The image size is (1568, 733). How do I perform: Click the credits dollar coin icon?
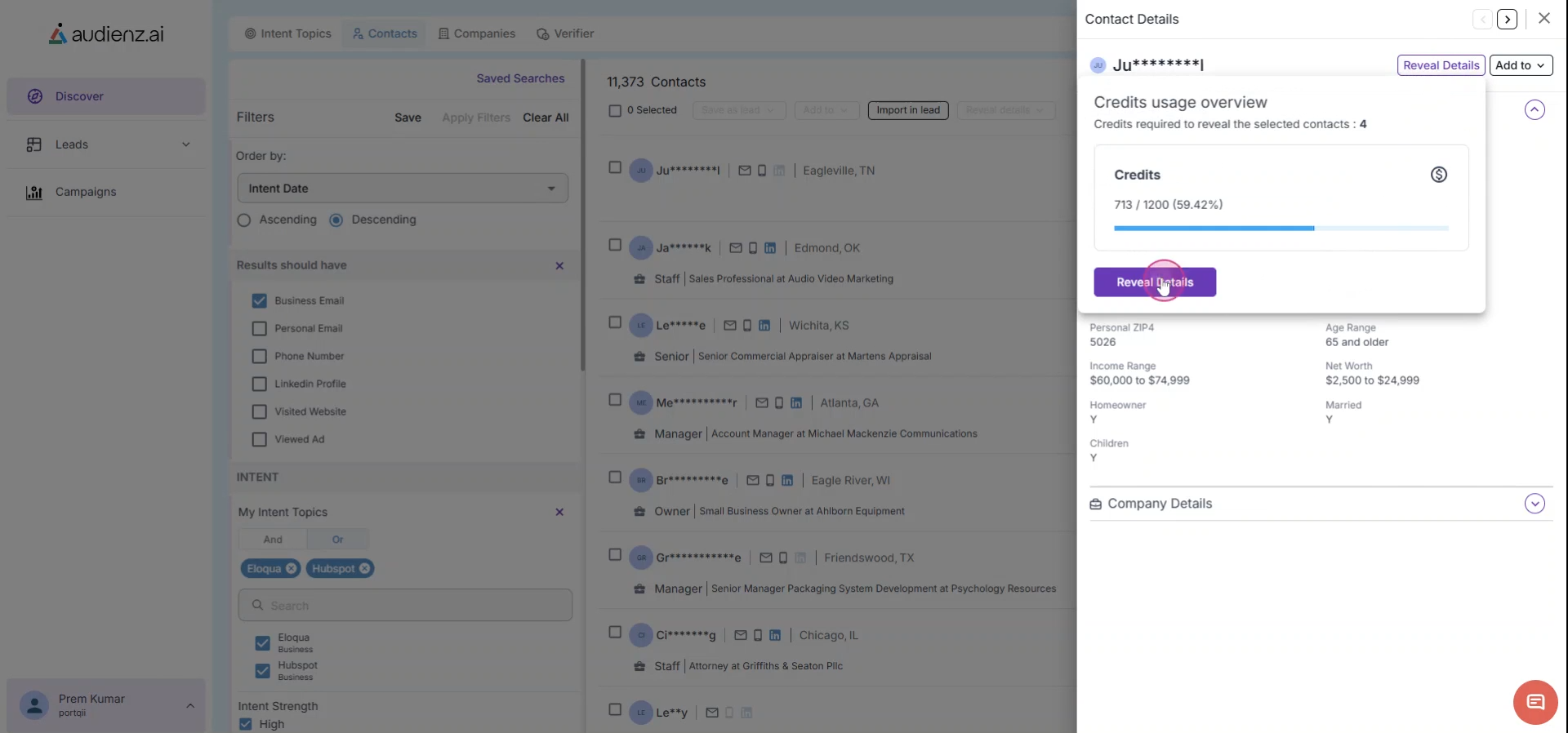tap(1438, 175)
